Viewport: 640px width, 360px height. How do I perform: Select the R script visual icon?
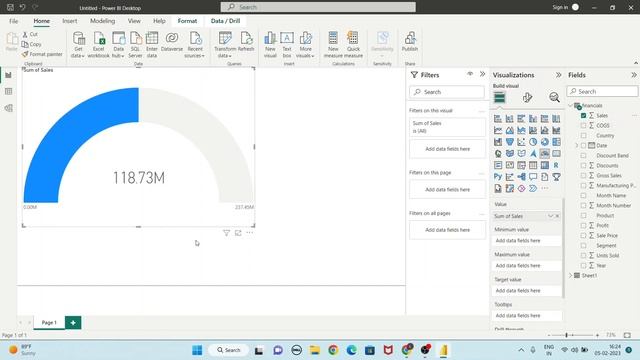click(556, 165)
